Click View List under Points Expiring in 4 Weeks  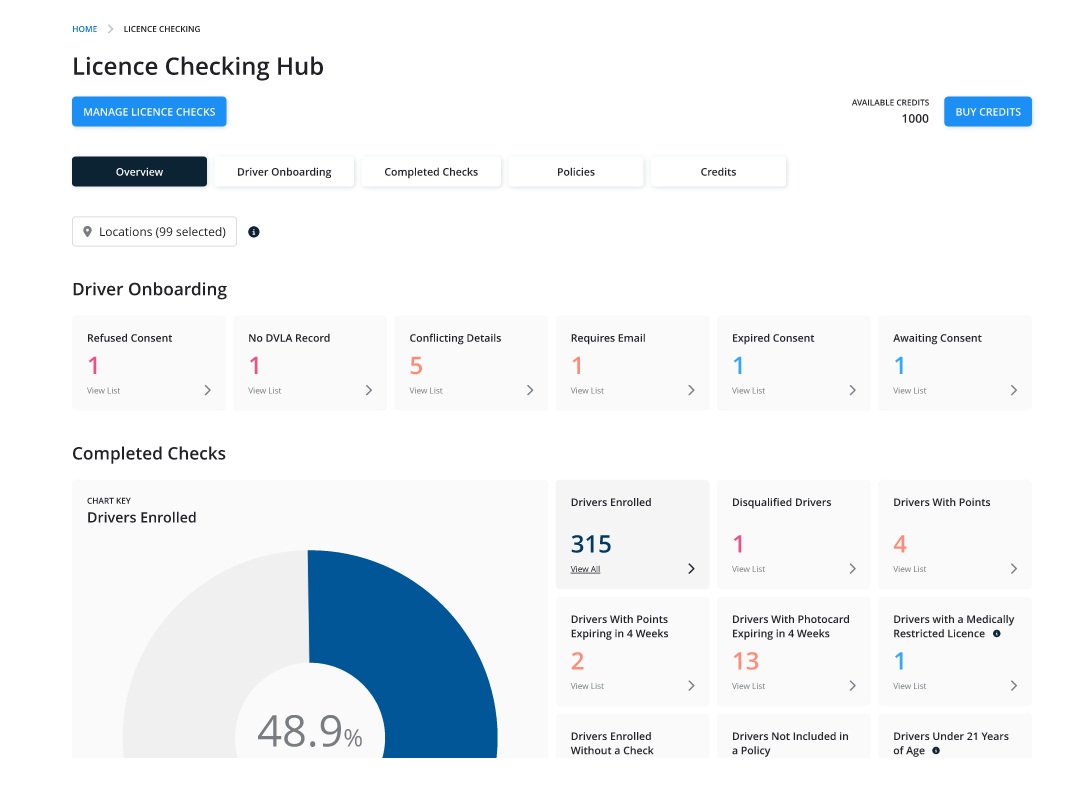[x=587, y=686]
